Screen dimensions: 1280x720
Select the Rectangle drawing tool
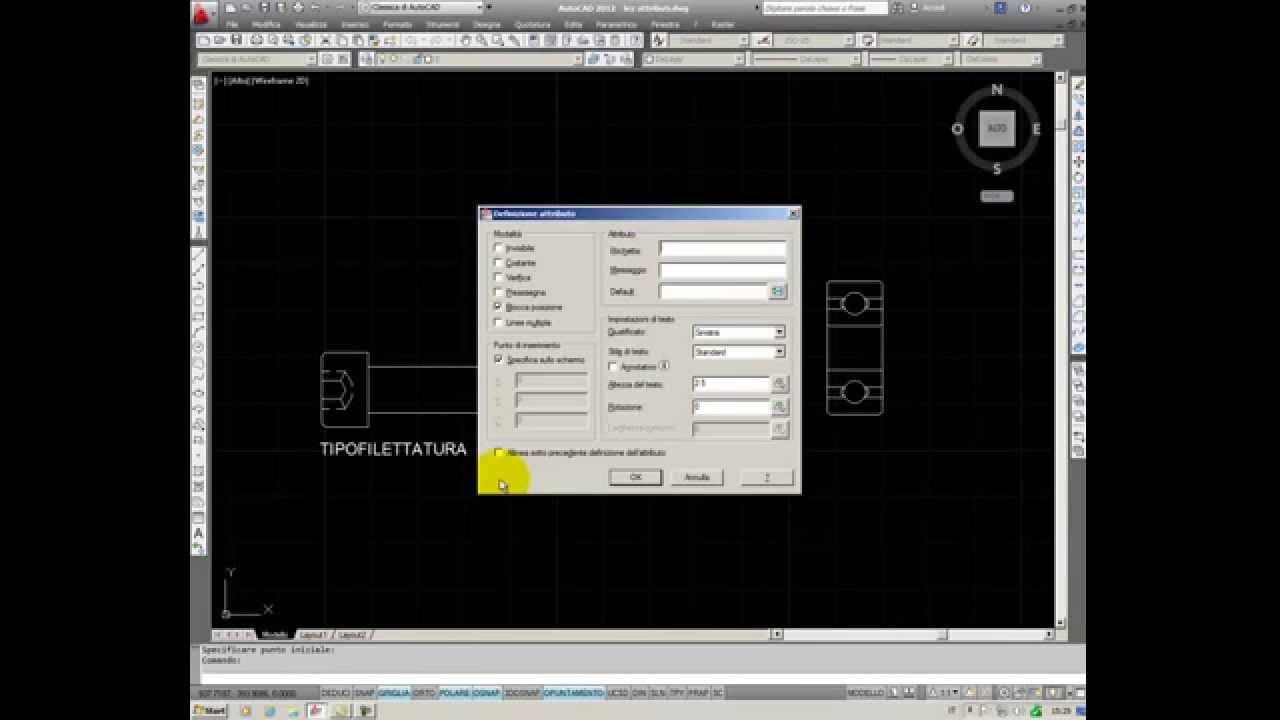198,316
